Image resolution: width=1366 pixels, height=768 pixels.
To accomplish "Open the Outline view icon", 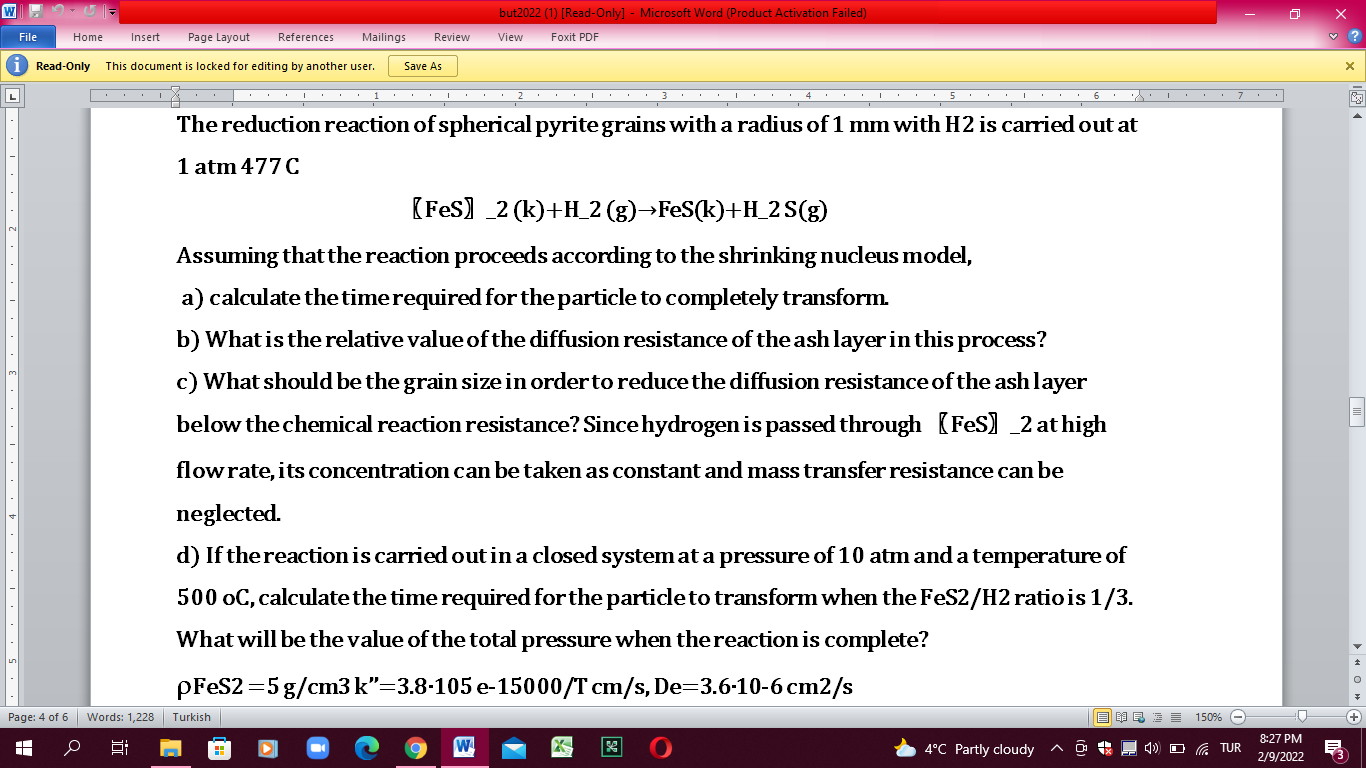I will [1158, 717].
